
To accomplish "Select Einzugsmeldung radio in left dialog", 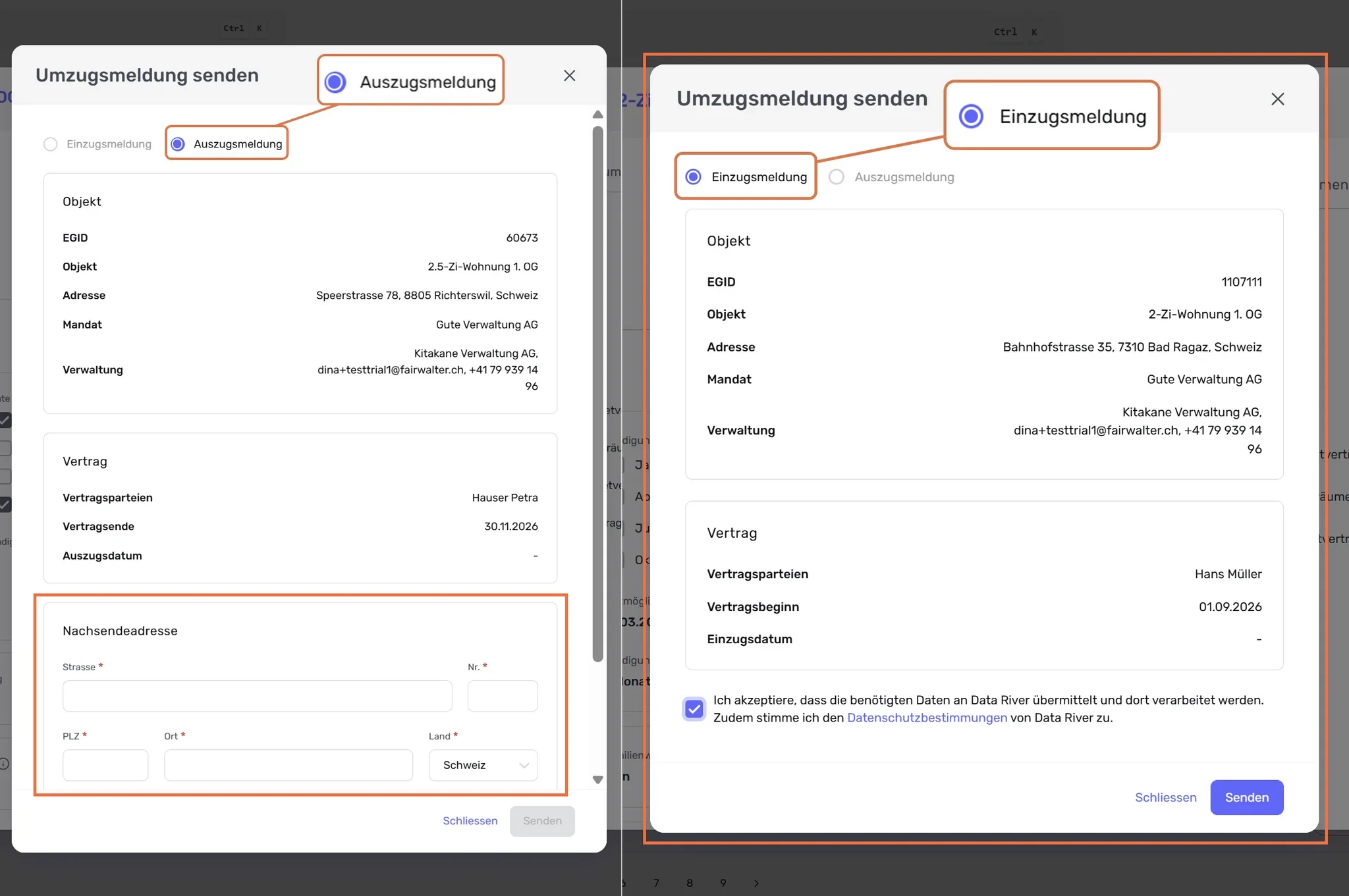I will click(51, 144).
